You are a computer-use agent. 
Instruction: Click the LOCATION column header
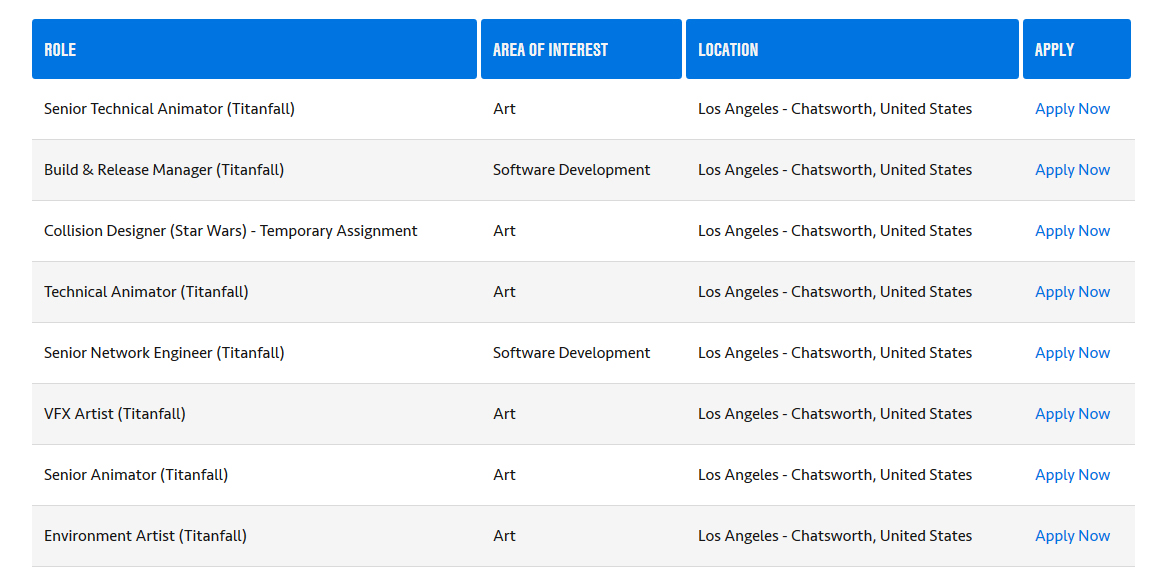pos(852,49)
